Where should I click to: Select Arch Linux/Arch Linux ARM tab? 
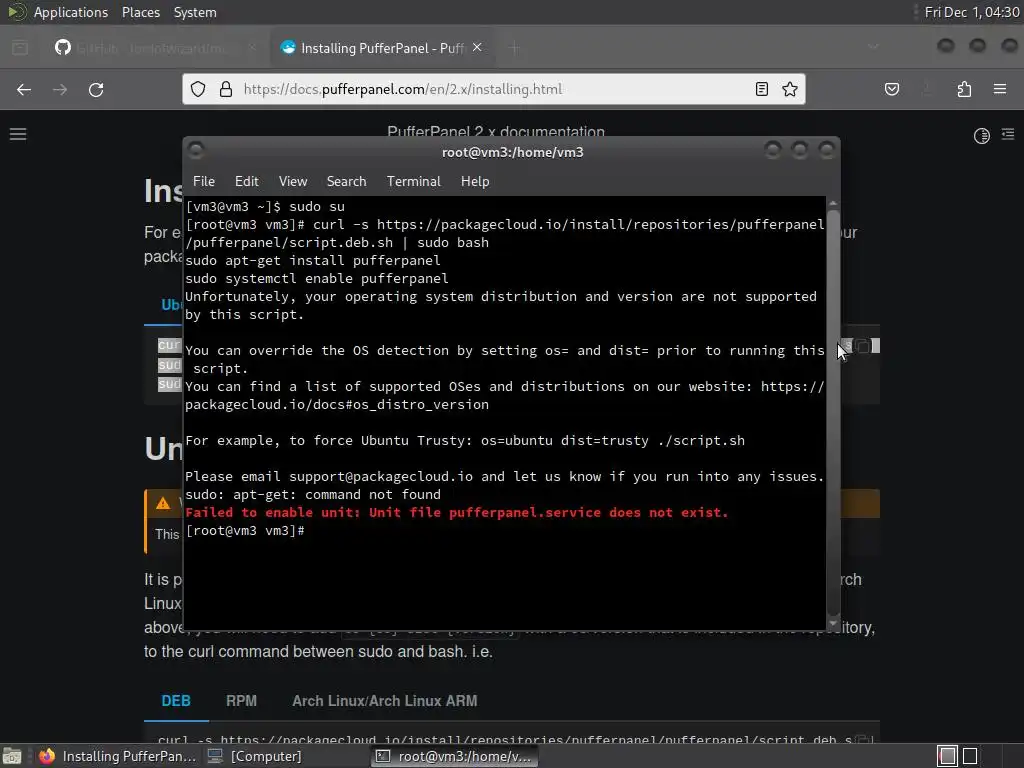(385, 701)
